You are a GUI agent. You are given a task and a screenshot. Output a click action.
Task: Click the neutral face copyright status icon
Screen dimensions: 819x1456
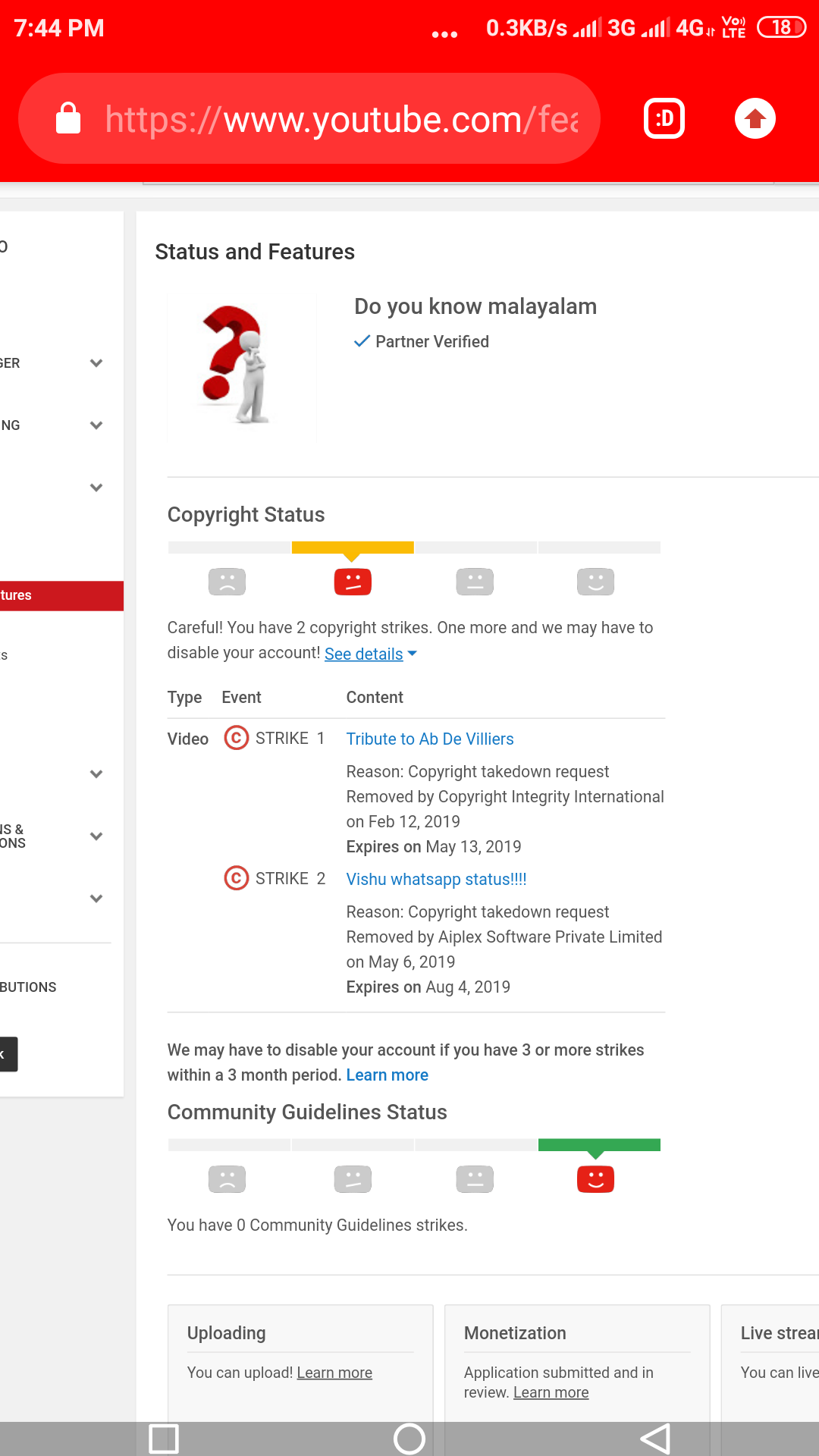point(475,582)
